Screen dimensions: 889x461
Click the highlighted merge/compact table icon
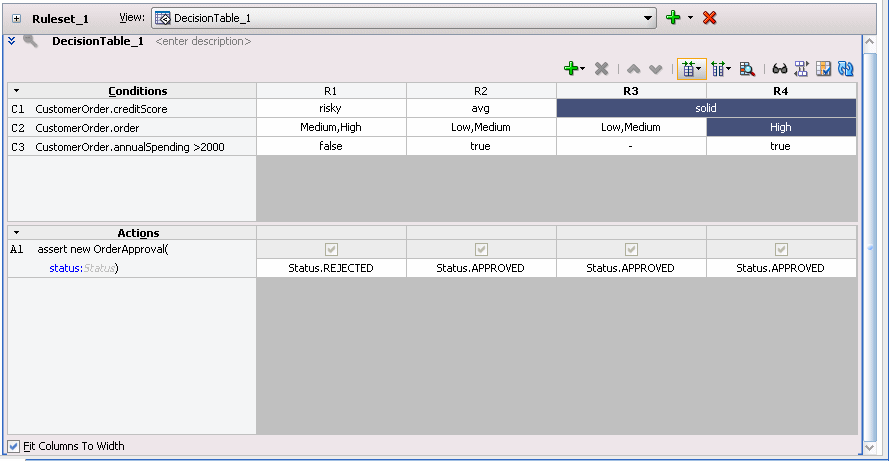click(688, 69)
